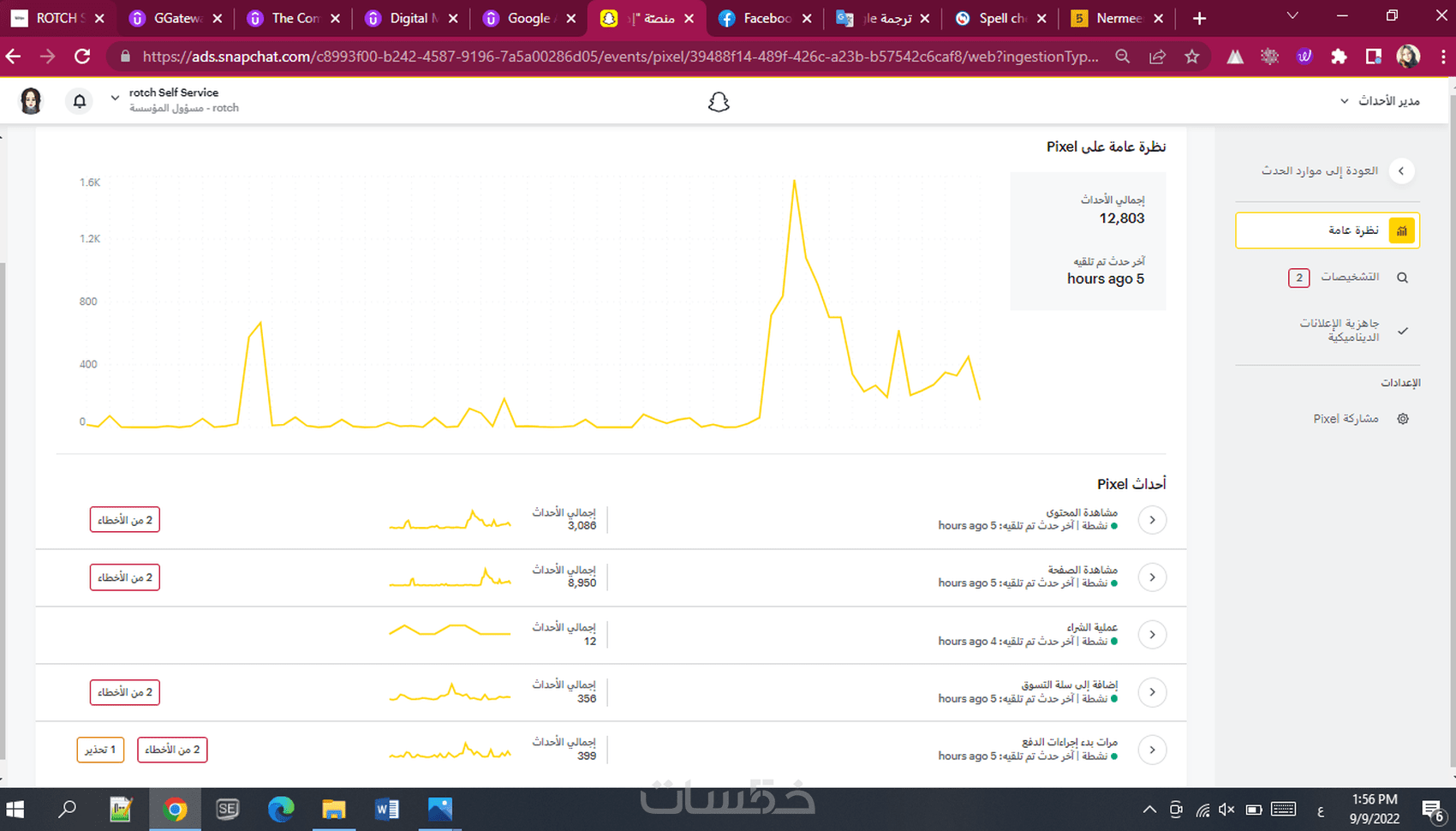
Task: Open the مدير الأحداث menu dropdown
Action: (1380, 101)
